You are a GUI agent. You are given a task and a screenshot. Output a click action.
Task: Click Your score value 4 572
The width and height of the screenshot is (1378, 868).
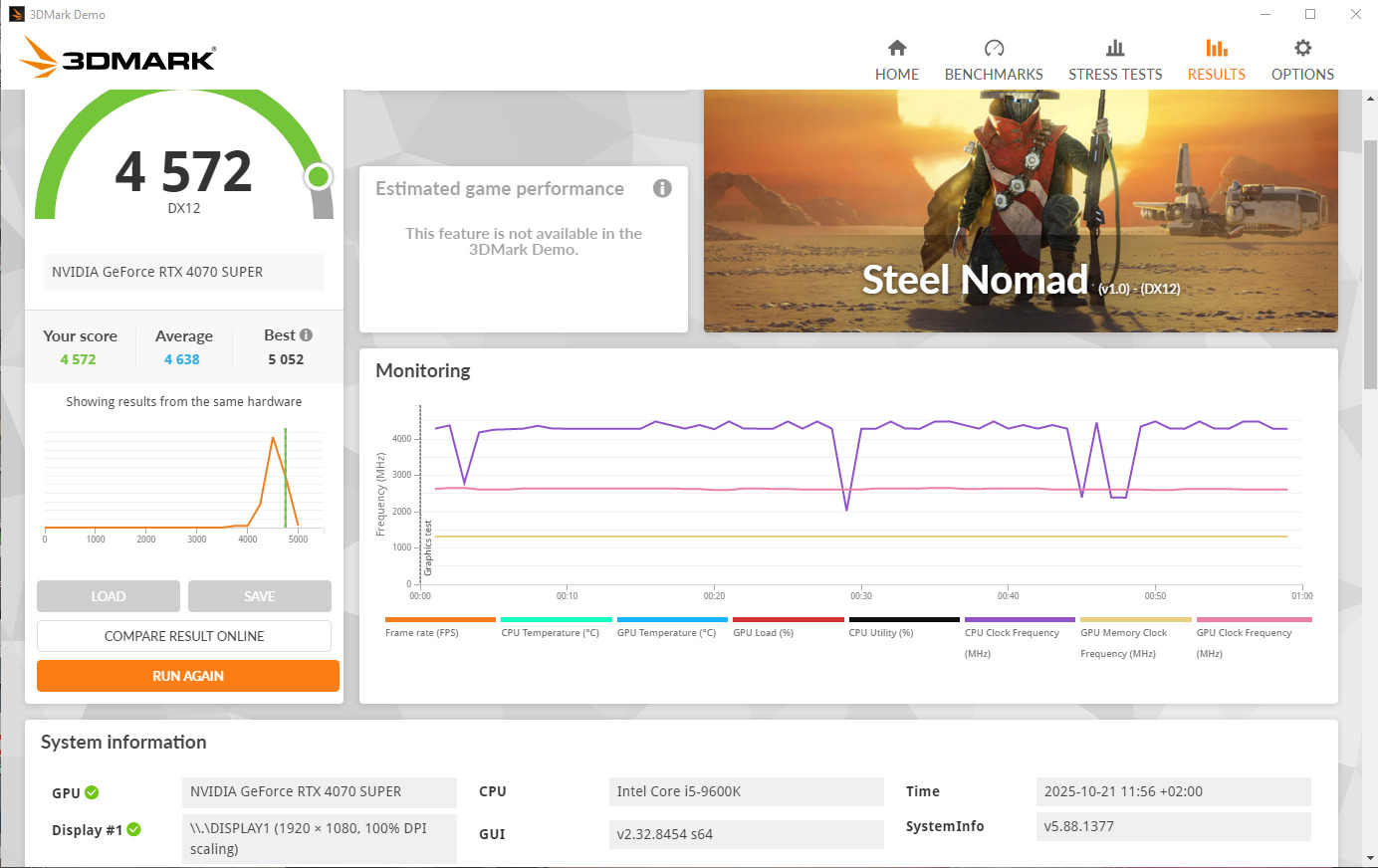pos(78,359)
